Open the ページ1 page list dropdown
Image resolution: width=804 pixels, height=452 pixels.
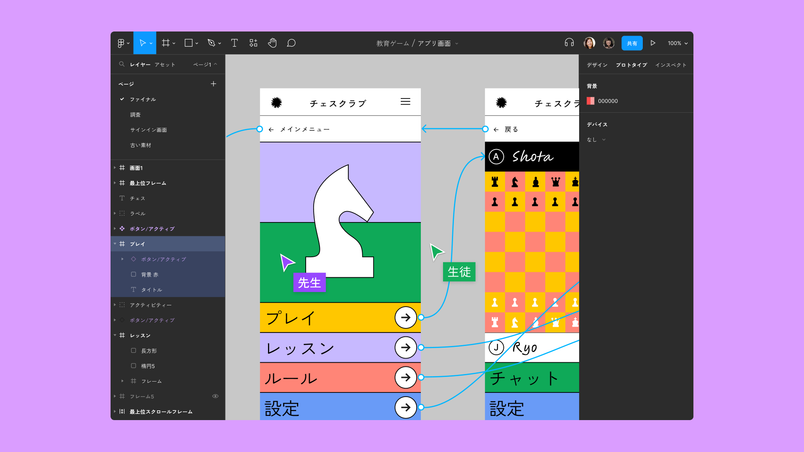[205, 65]
